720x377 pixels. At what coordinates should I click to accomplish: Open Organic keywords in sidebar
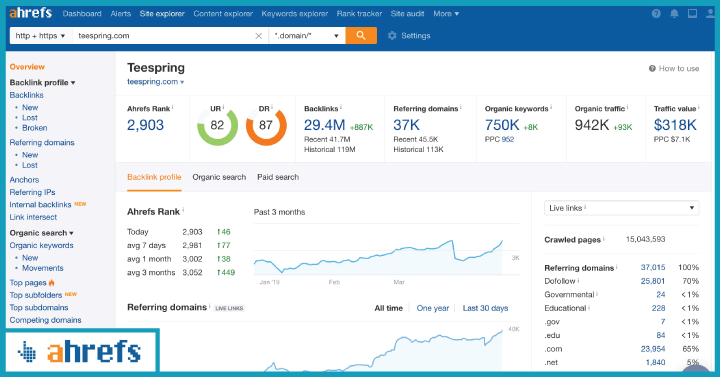(x=41, y=245)
